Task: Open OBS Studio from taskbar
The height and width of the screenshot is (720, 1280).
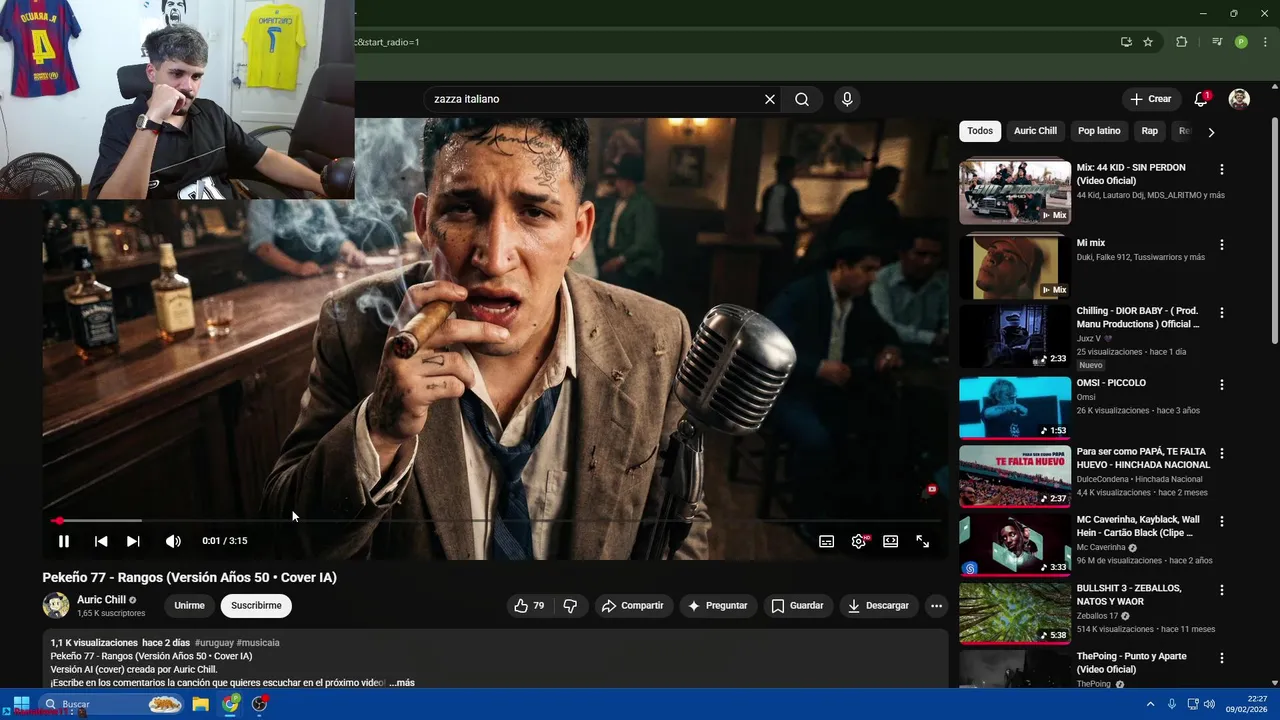Action: (x=260, y=704)
